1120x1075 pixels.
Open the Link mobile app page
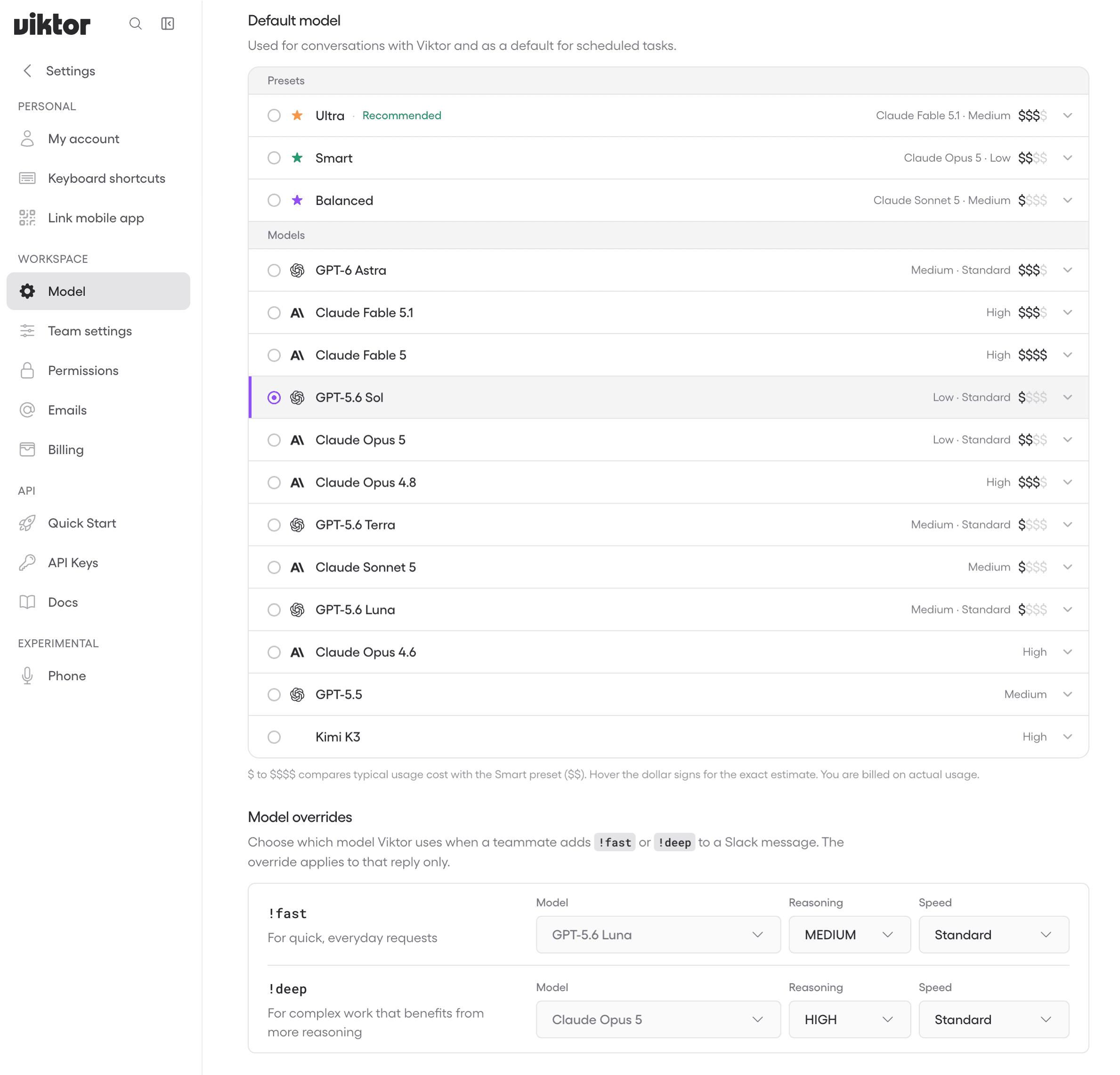(98, 218)
